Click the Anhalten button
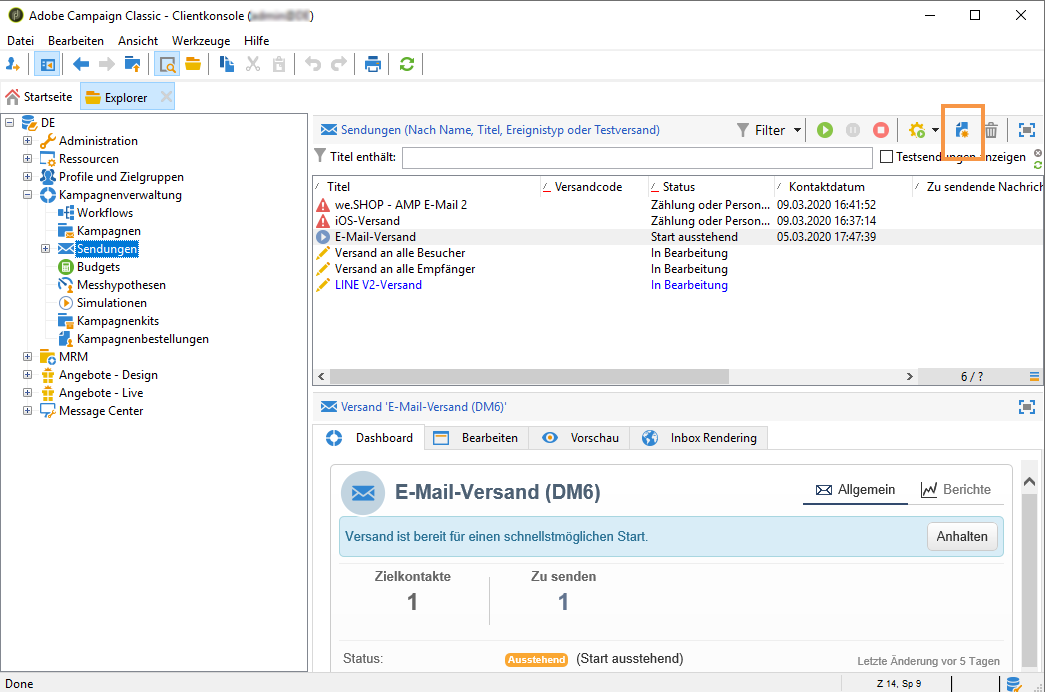The height and width of the screenshot is (692, 1045). click(x=962, y=537)
